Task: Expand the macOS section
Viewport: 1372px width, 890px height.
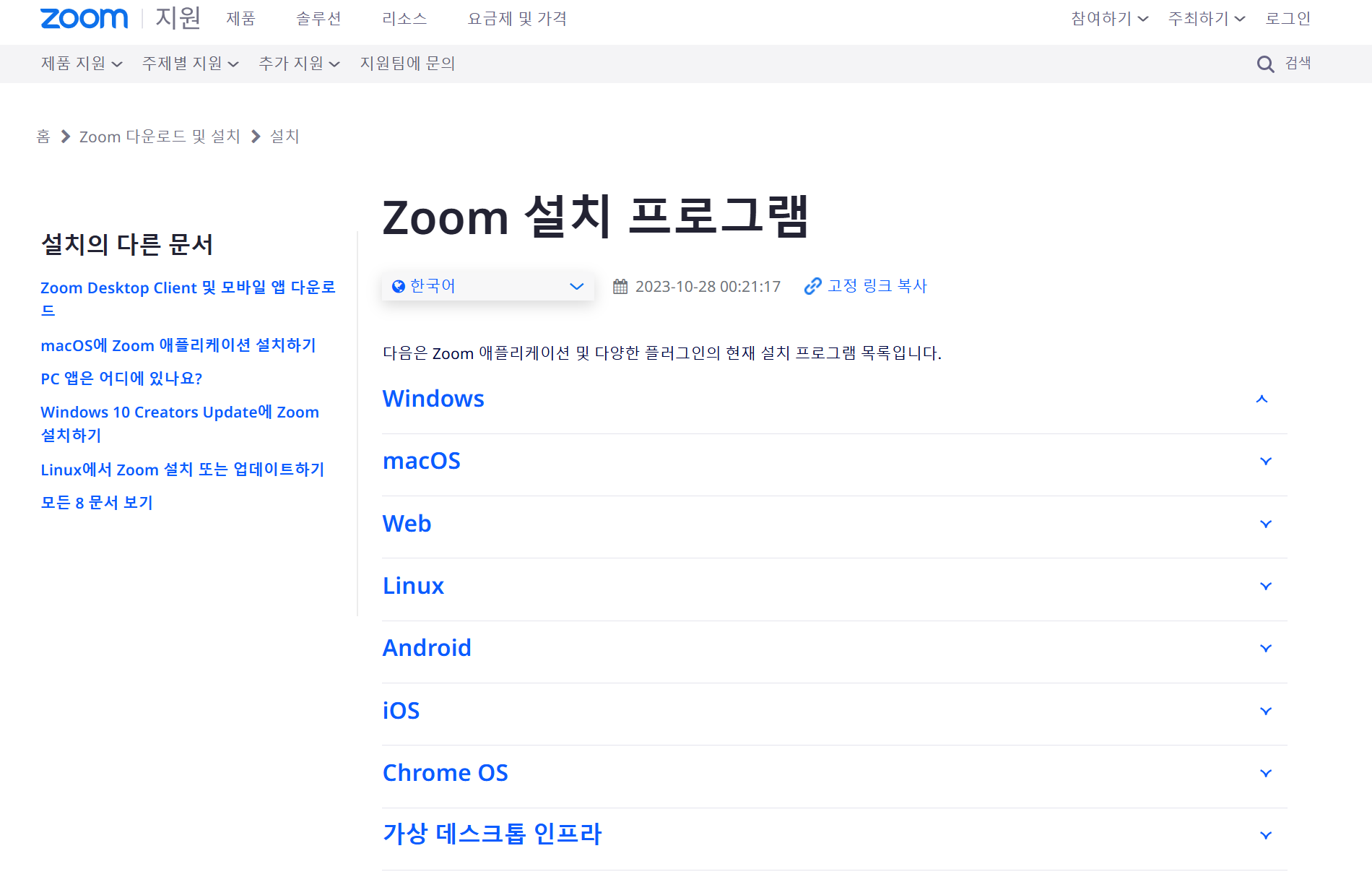Action: tap(1265, 462)
